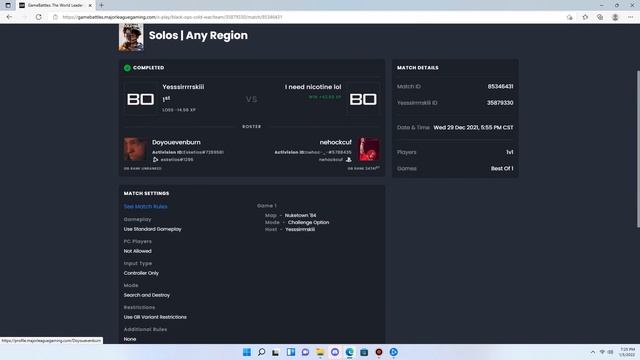
Task: Open Wi-Fi network tray icon
Action: pos(602,352)
